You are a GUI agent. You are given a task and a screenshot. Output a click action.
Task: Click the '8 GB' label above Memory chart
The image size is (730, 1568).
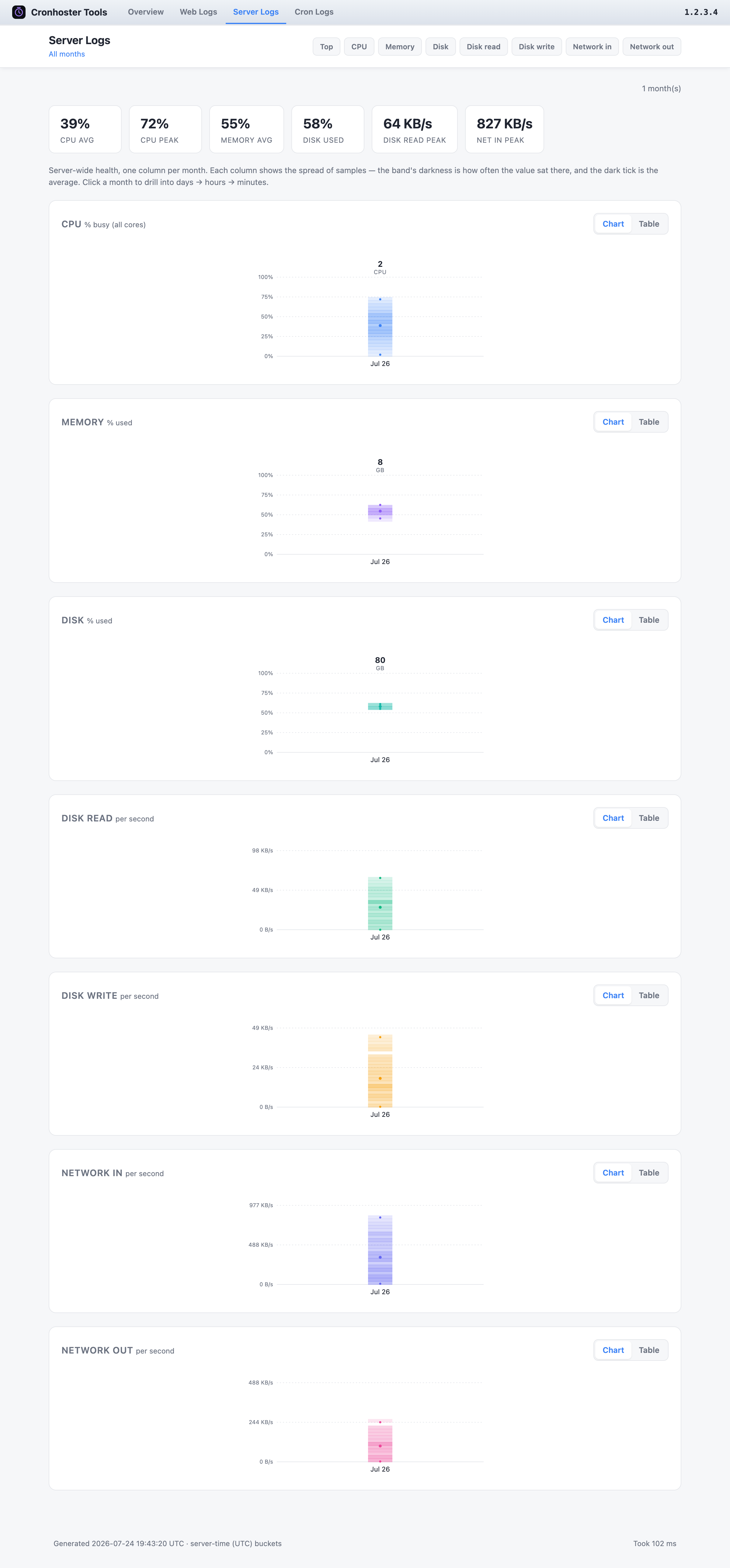click(380, 465)
